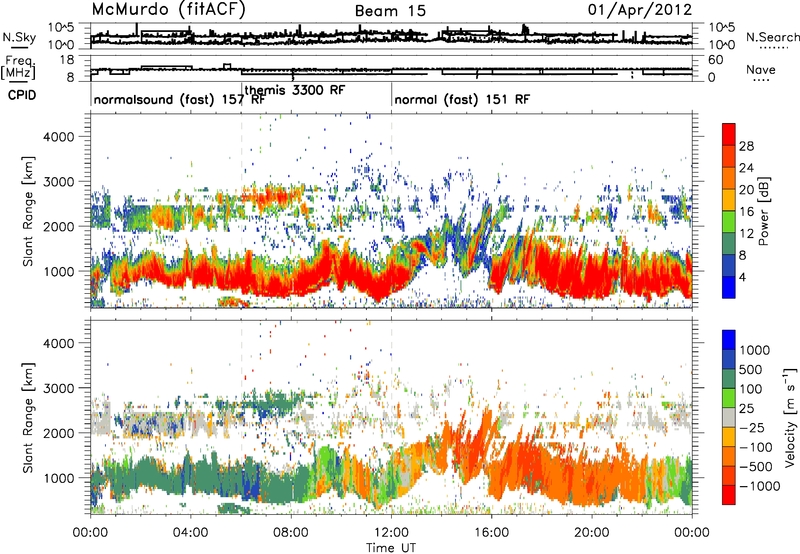
Task: Click the 'themis 3300 RF' text
Action: [x=295, y=90]
